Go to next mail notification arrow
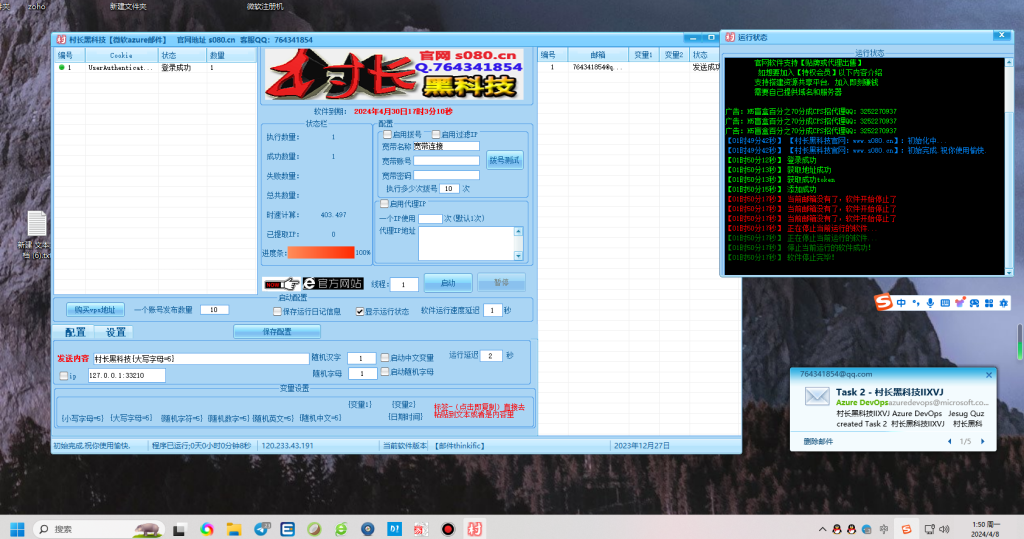The width and height of the screenshot is (1024, 539). [982, 442]
